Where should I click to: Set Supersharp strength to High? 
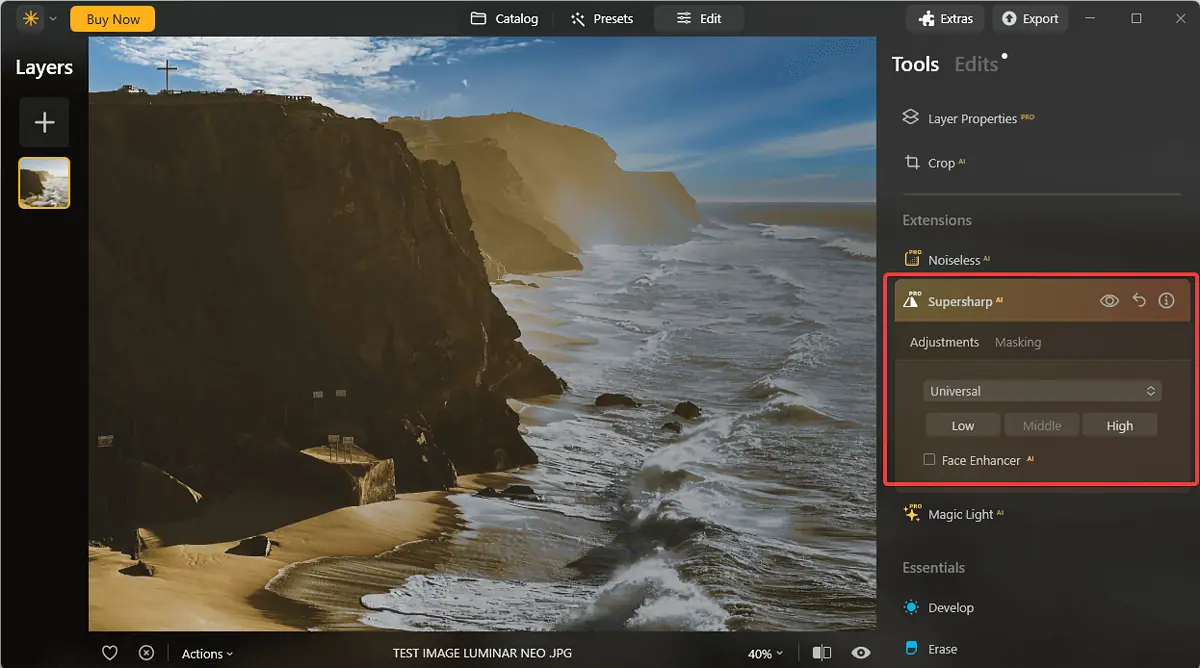(x=1119, y=425)
